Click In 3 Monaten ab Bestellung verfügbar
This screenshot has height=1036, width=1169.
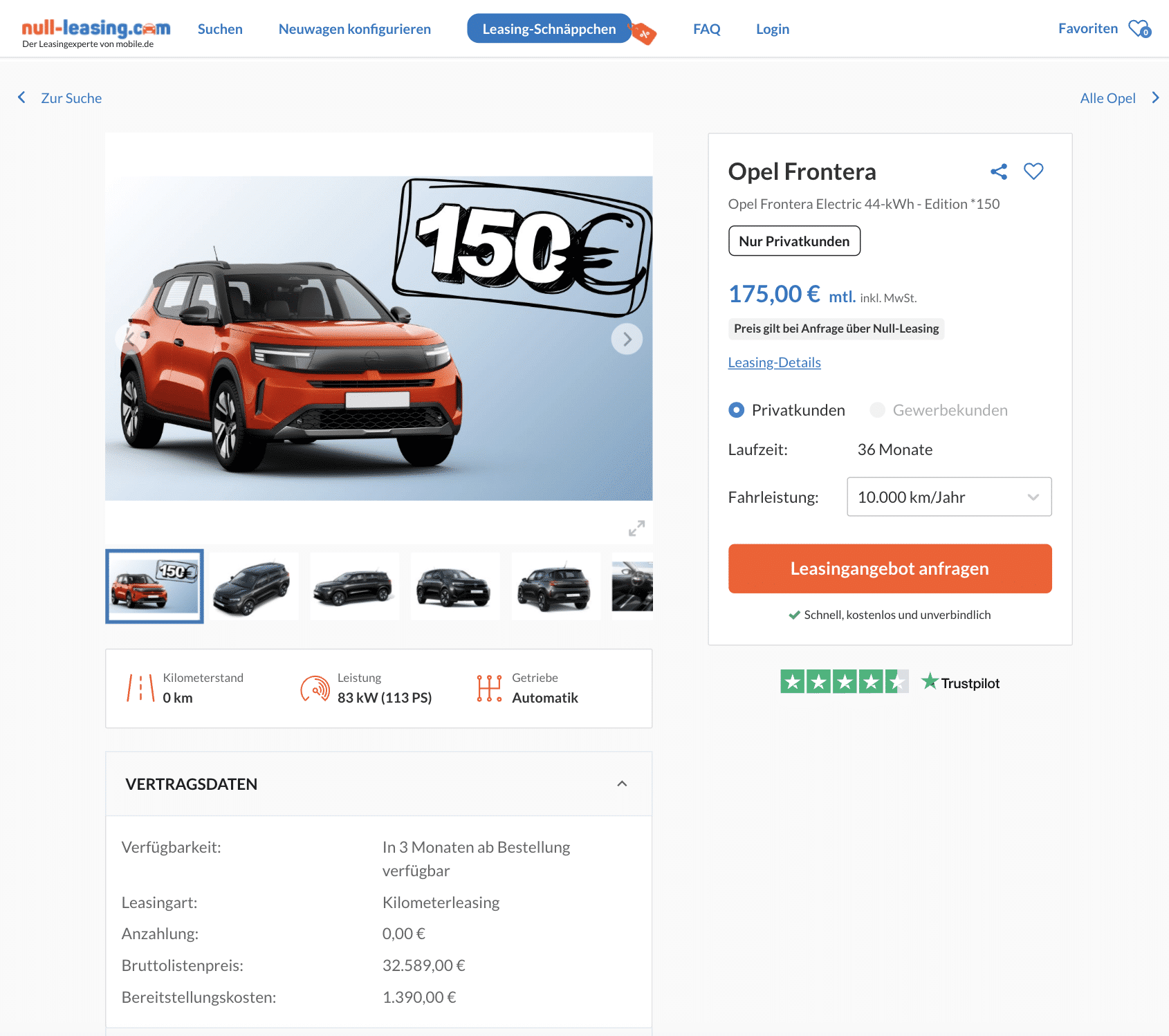point(477,859)
